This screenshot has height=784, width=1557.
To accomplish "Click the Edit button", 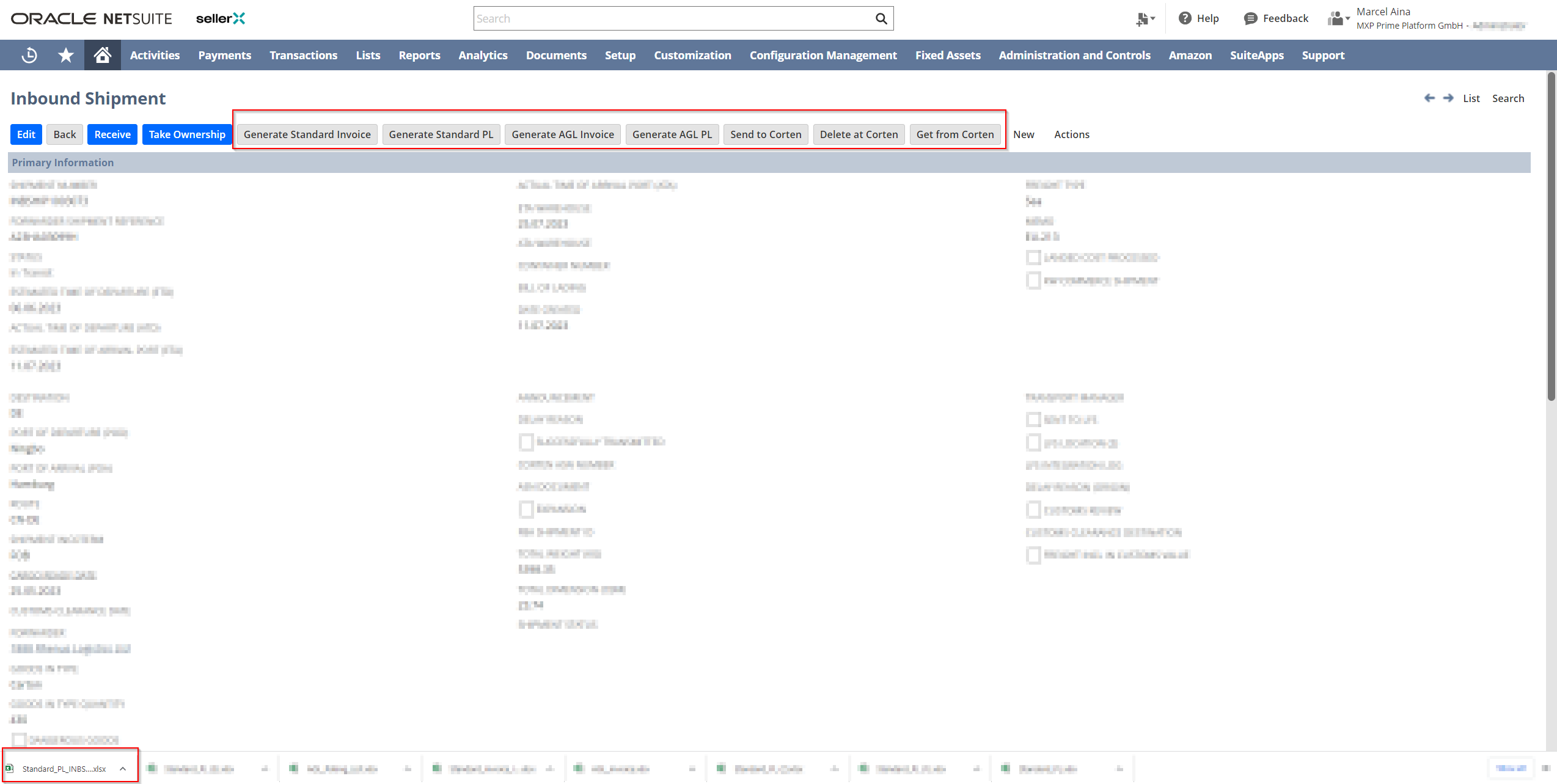I will pyautogui.click(x=26, y=134).
